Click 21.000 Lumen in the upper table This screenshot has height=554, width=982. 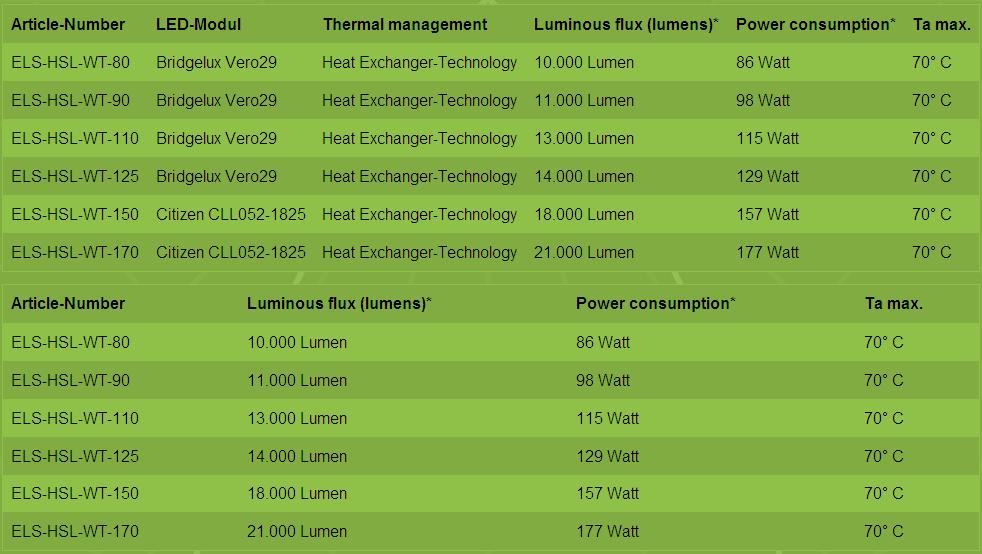coord(584,252)
